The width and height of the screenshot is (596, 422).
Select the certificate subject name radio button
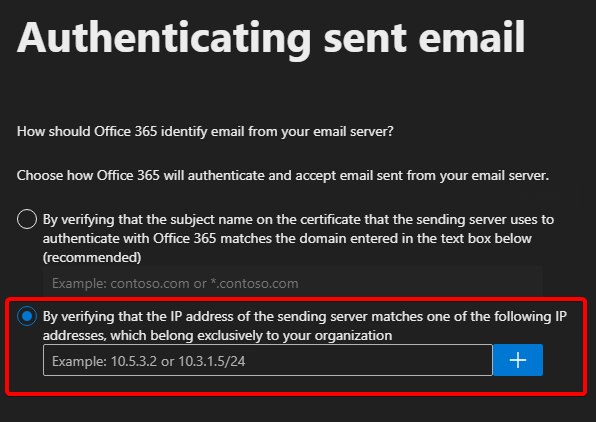click(x=27, y=219)
